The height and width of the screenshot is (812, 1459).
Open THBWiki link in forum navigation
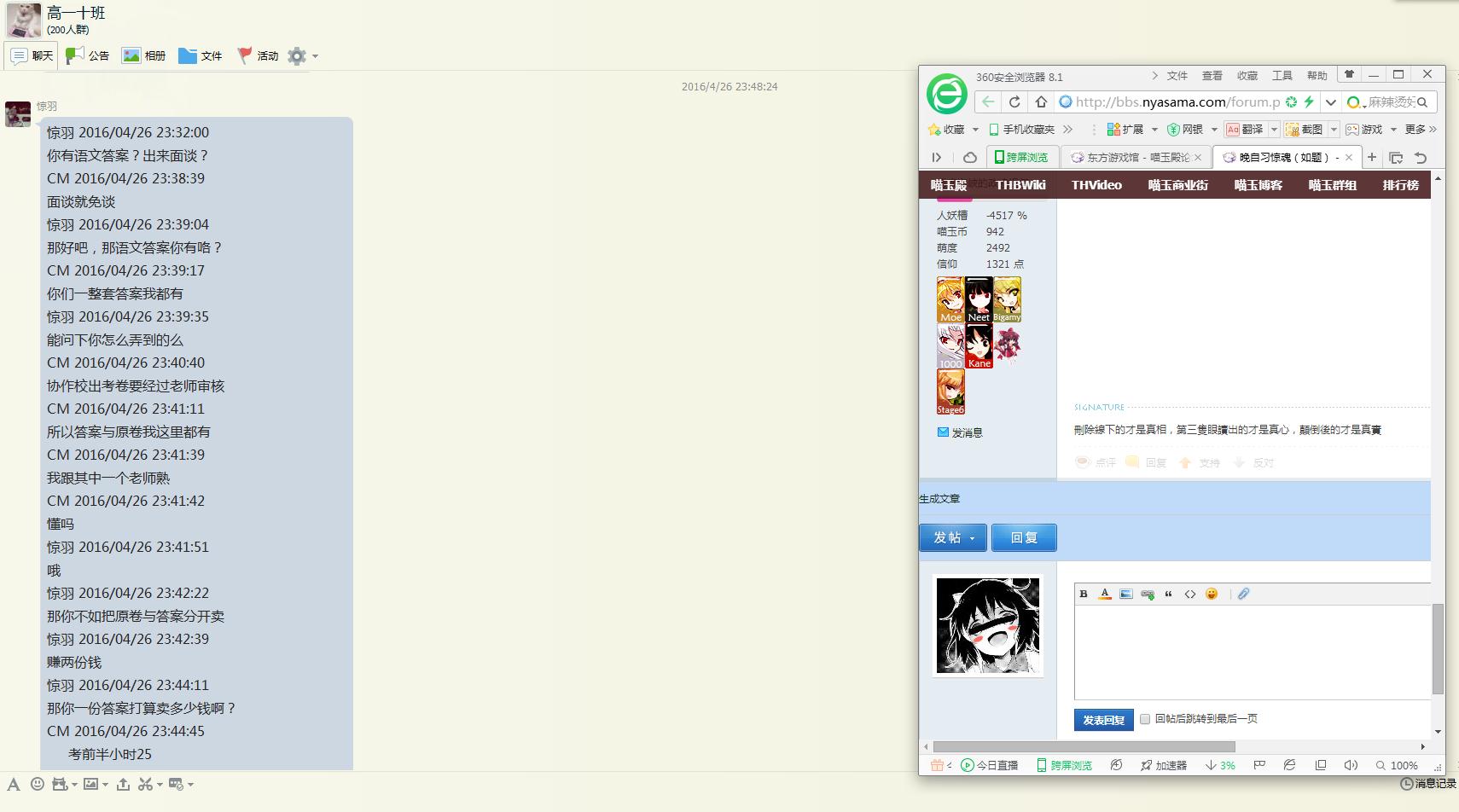pyautogui.click(x=1020, y=185)
